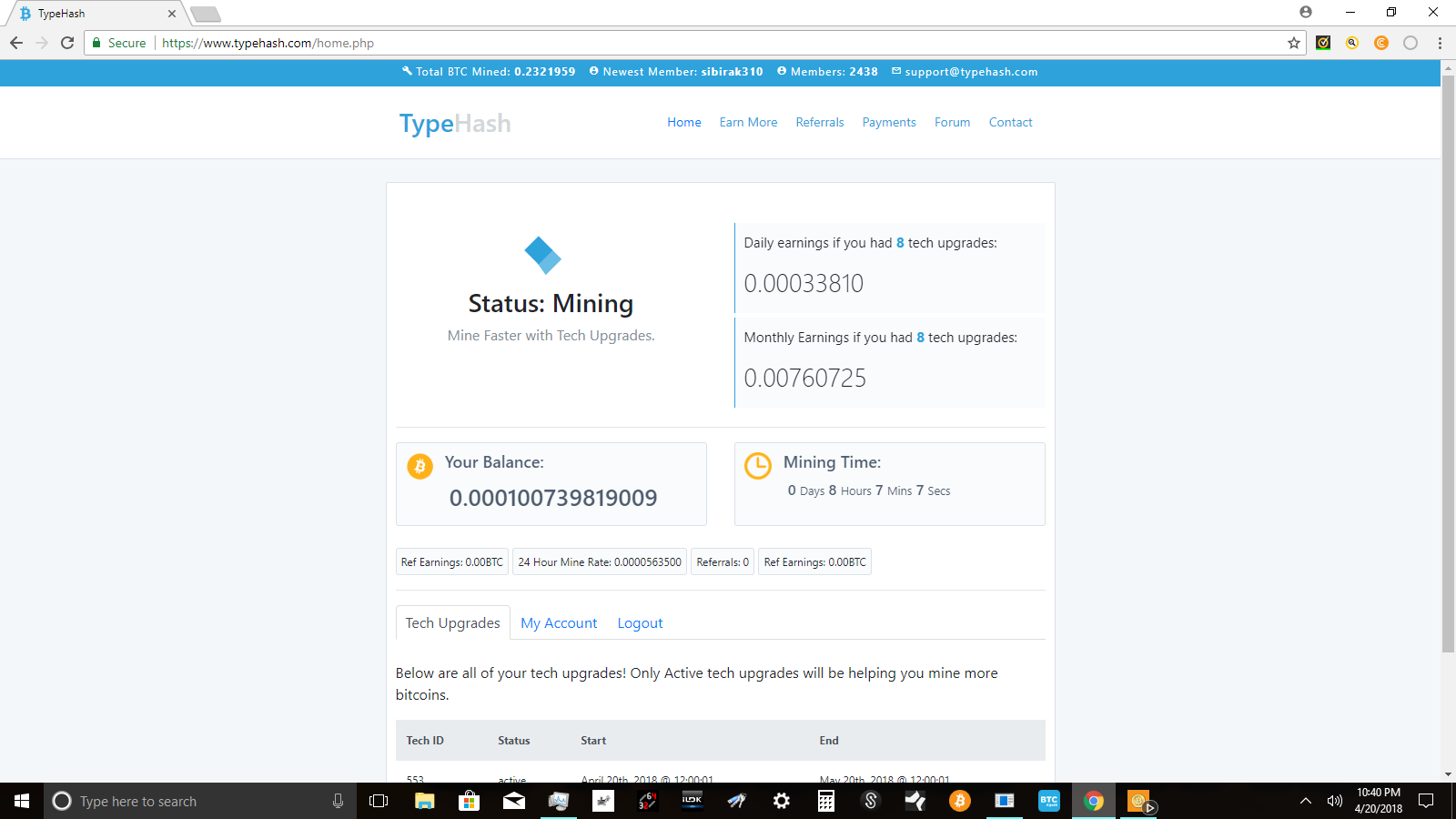Open Calculator from the taskbar

826,801
